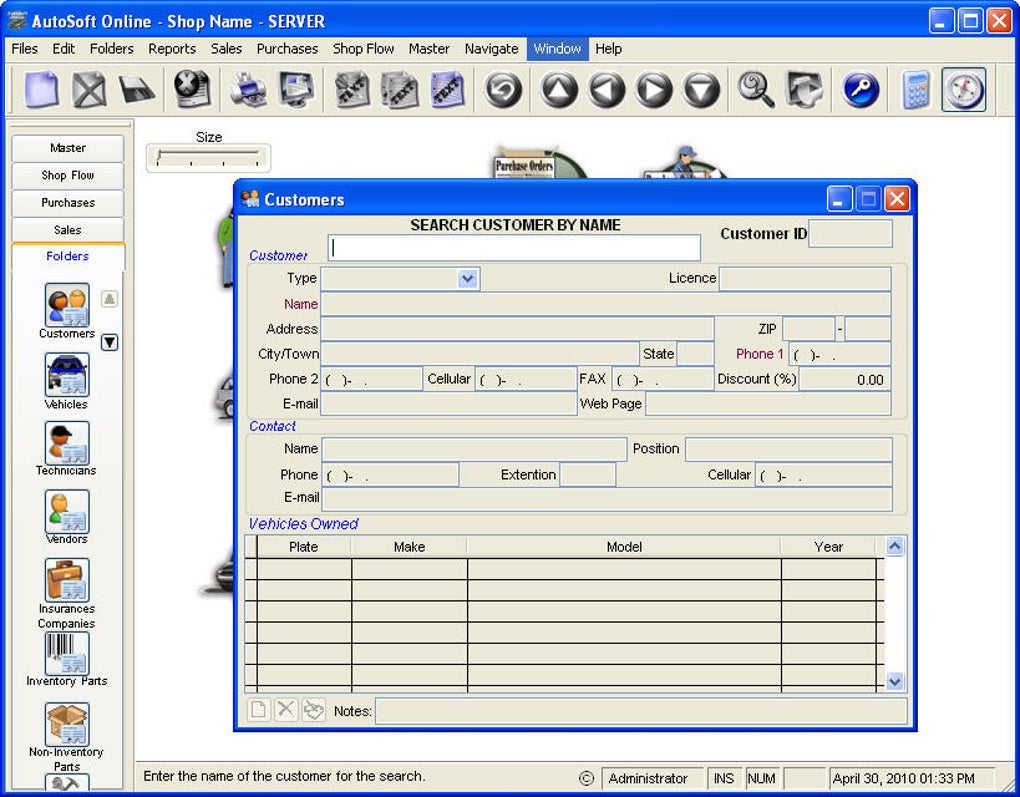Select the Master sidebar button
The image size is (1020, 797).
pos(68,148)
